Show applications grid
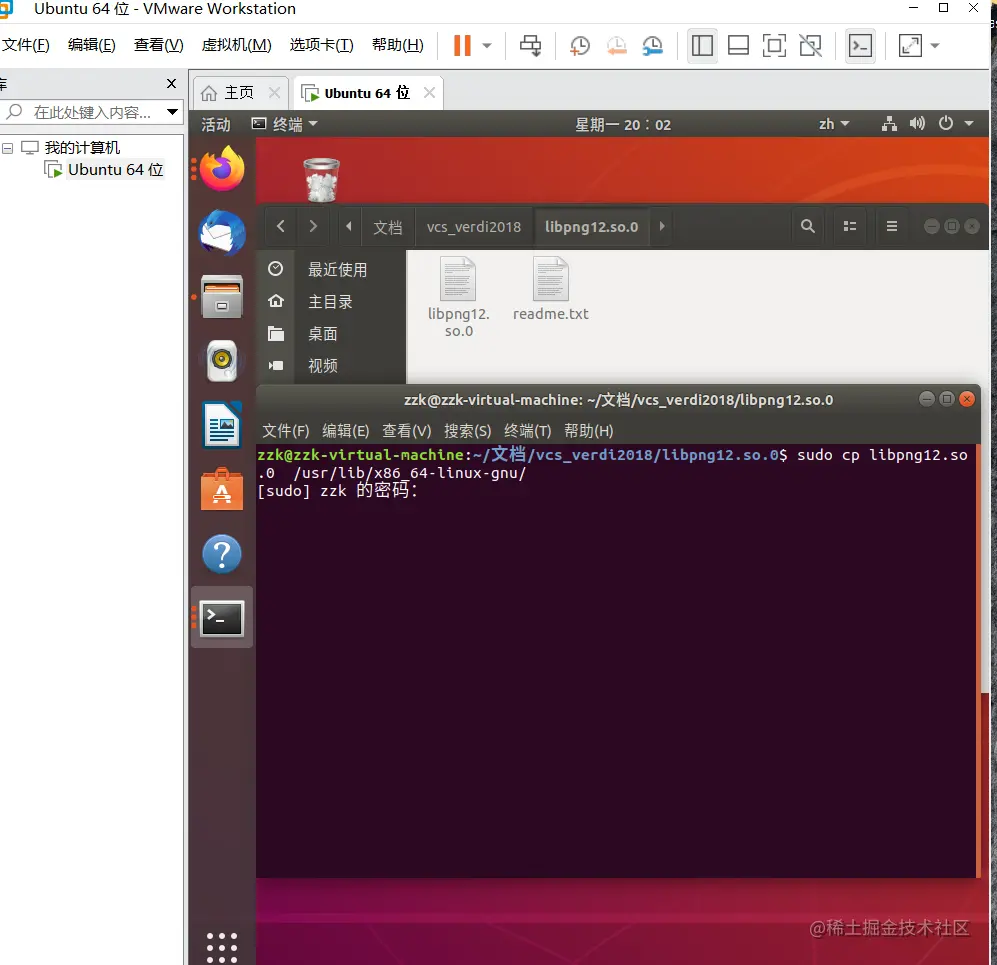The image size is (997, 965). [x=222, y=948]
